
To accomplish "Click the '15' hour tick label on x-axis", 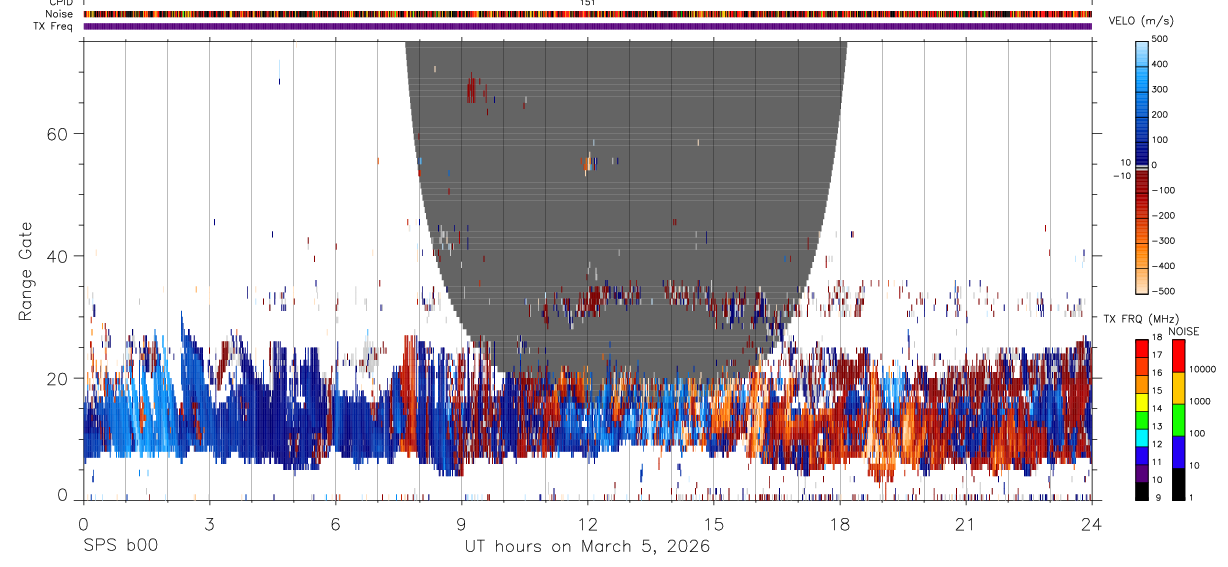I will click(x=714, y=524).
